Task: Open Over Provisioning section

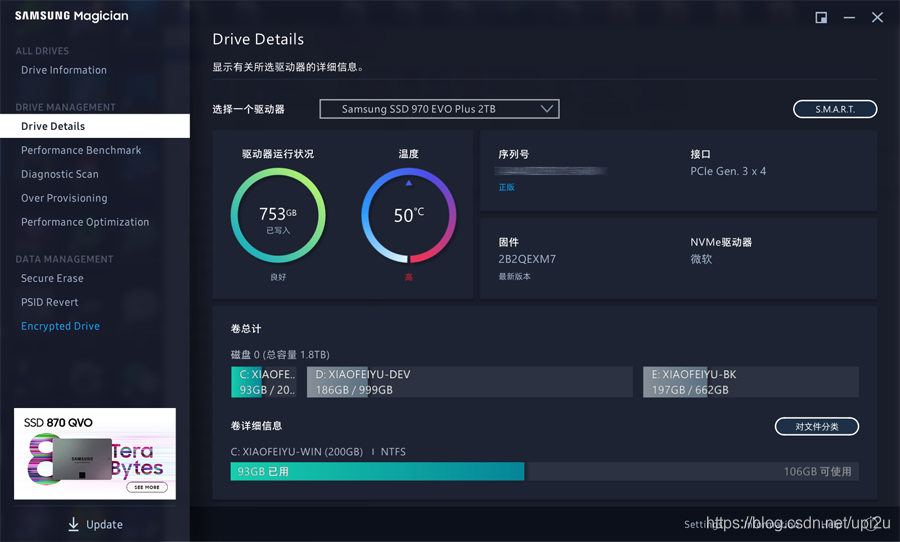Action: pos(64,198)
